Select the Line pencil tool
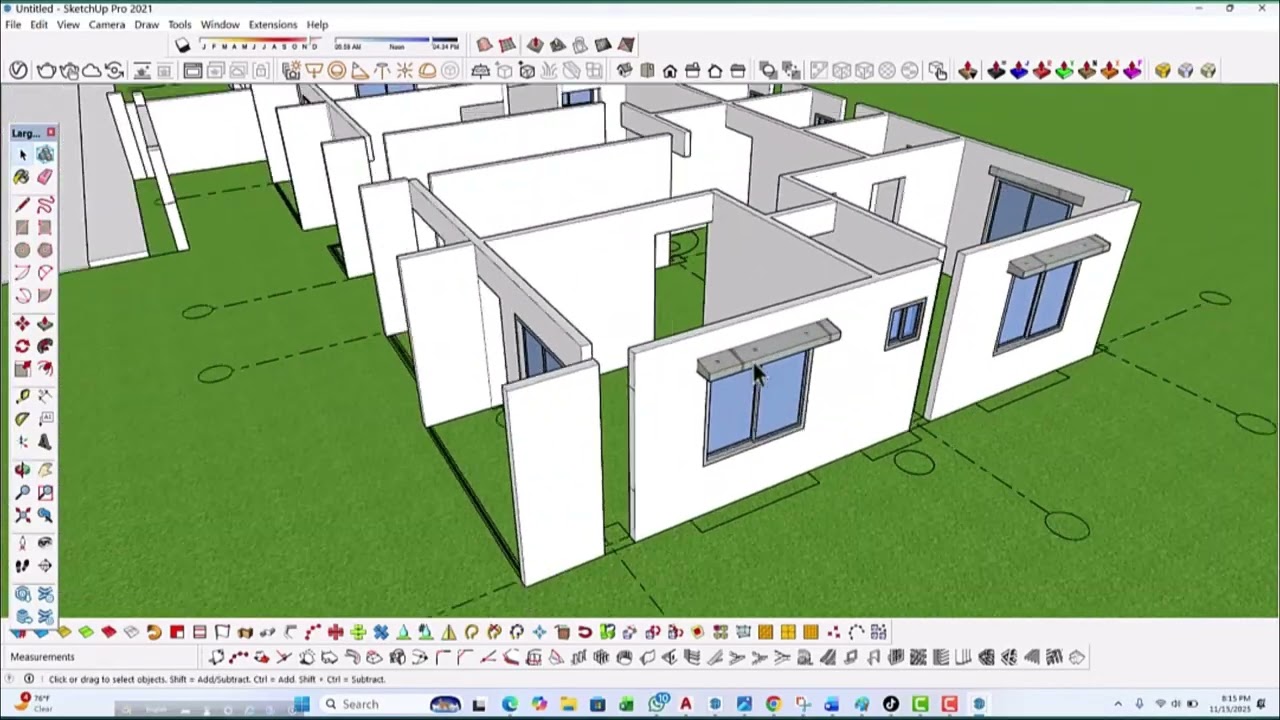The image size is (1280, 720). [x=22, y=205]
